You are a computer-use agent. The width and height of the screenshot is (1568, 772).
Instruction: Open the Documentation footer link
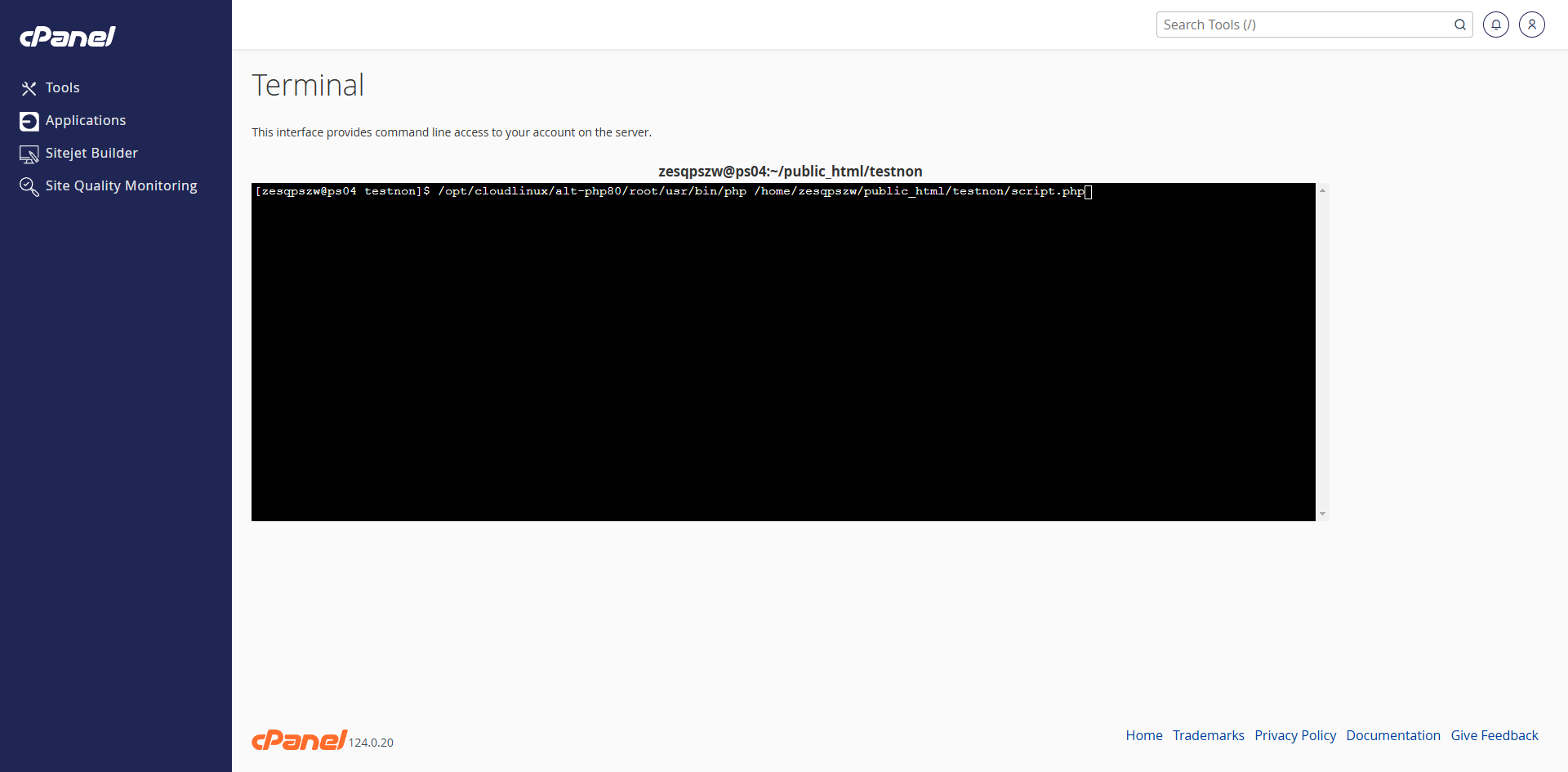tap(1393, 735)
